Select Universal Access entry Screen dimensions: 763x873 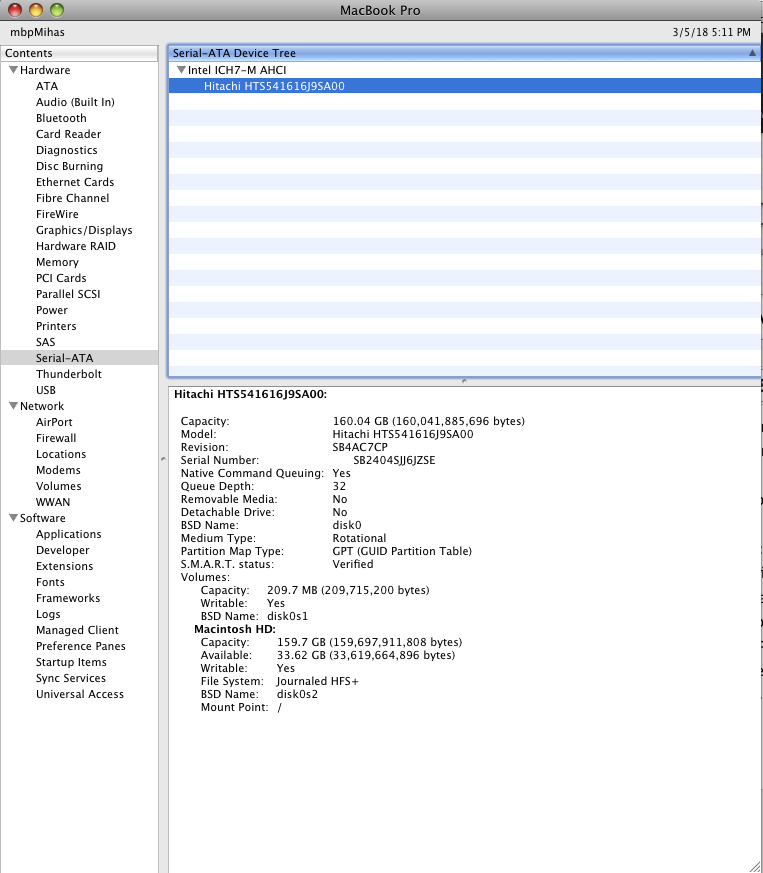click(x=80, y=694)
